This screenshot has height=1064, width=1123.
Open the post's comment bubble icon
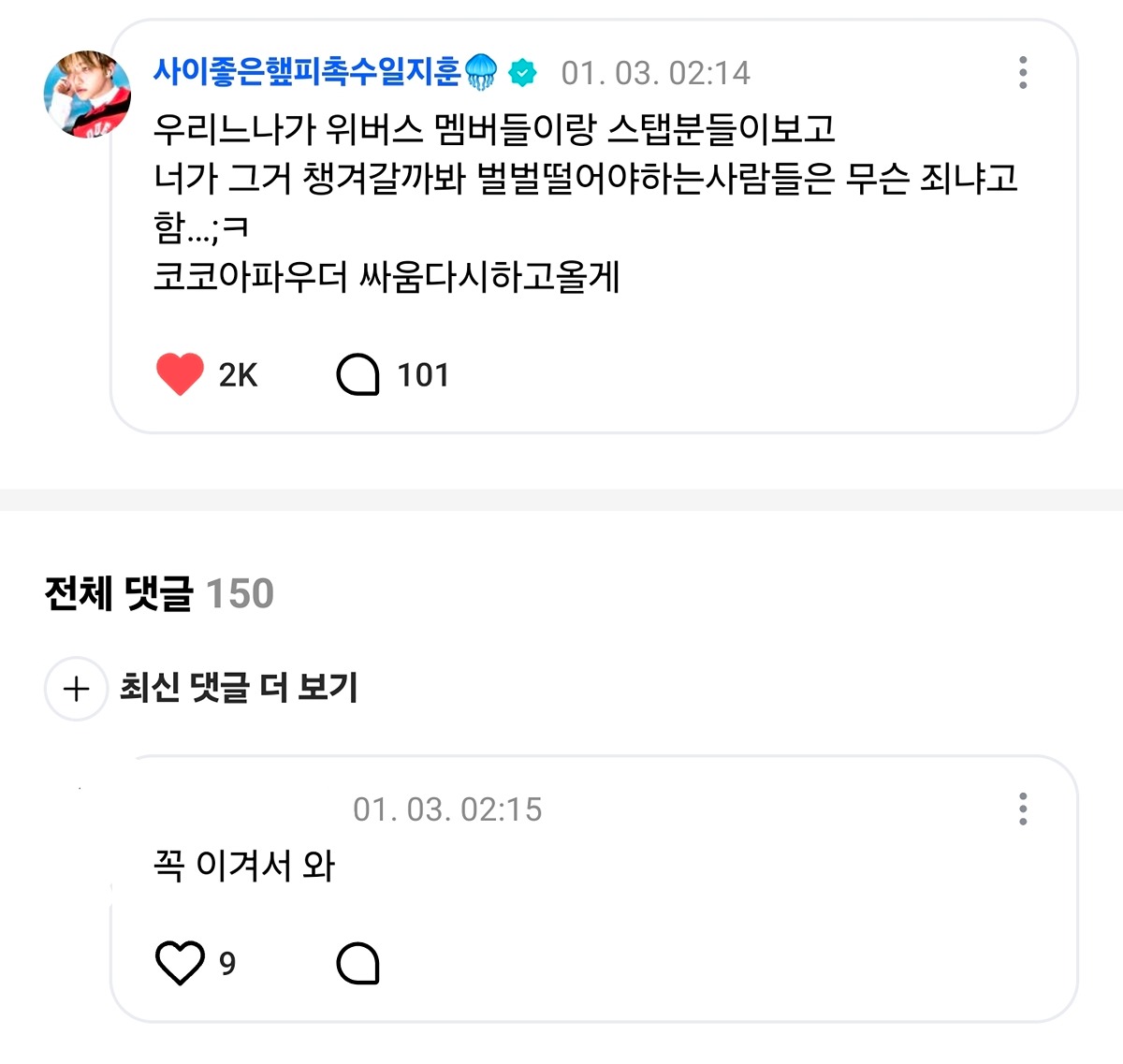coord(357,375)
